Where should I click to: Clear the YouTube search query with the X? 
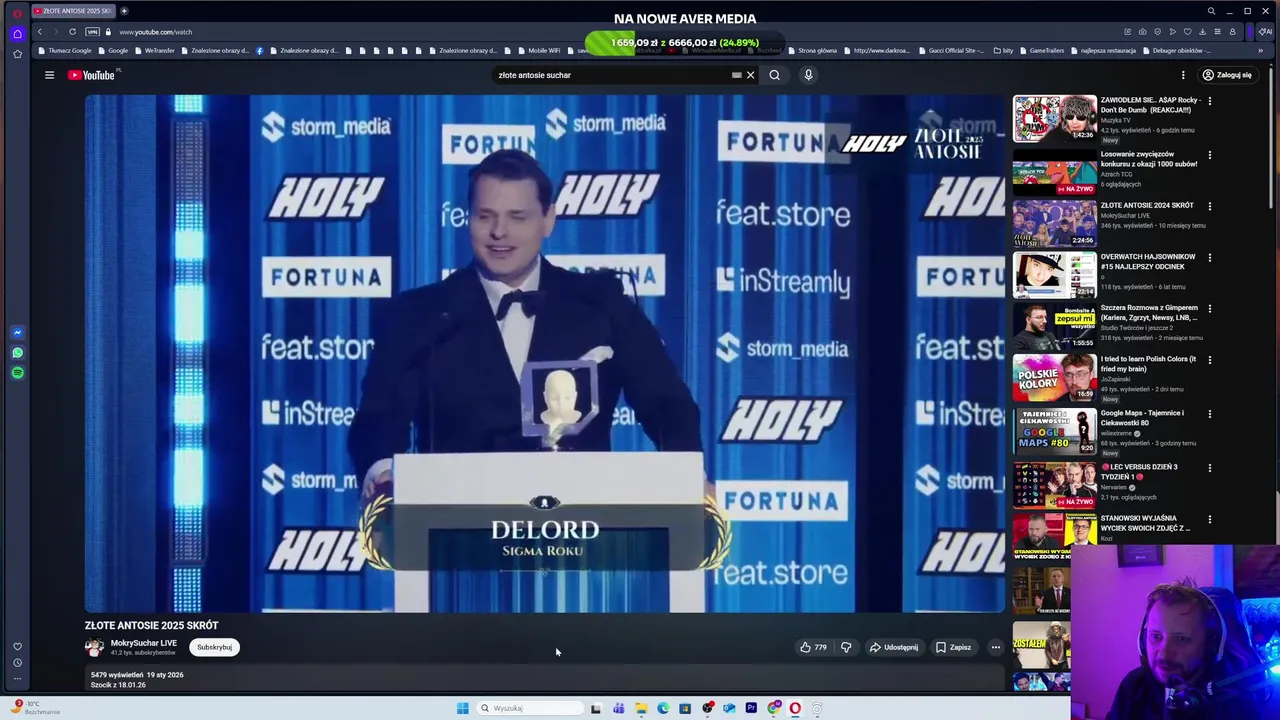pyautogui.click(x=750, y=75)
